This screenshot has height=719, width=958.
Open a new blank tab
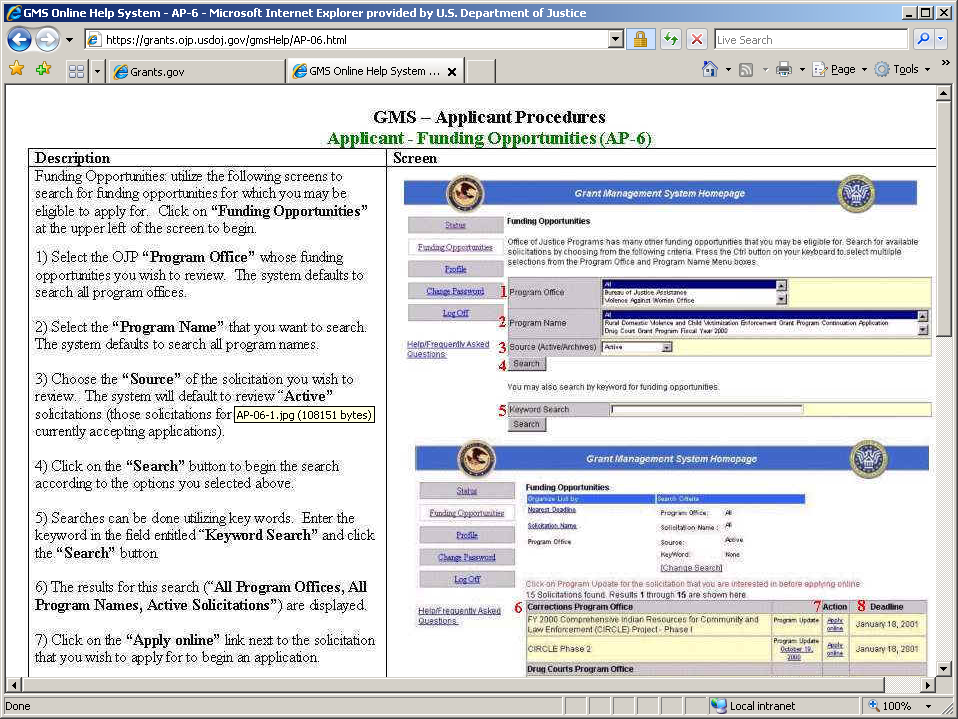click(480, 72)
